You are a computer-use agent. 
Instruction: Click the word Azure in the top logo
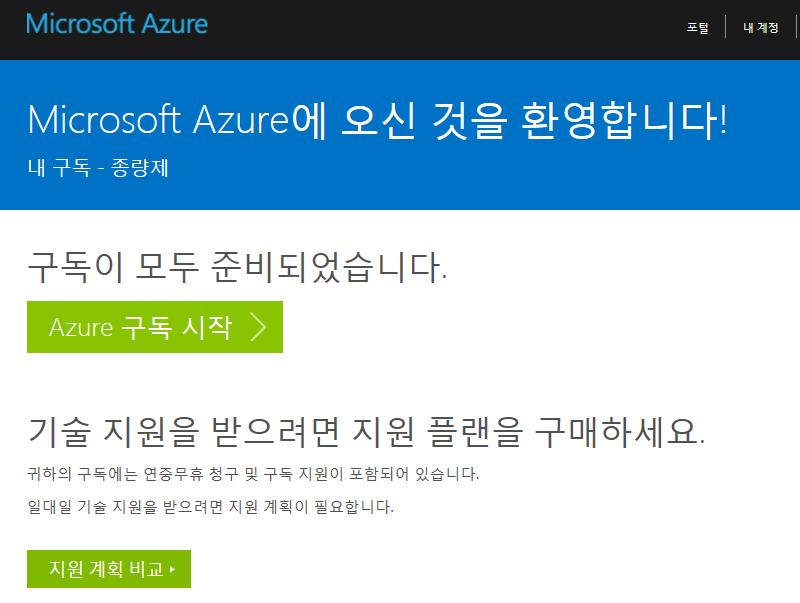pyautogui.click(x=174, y=24)
